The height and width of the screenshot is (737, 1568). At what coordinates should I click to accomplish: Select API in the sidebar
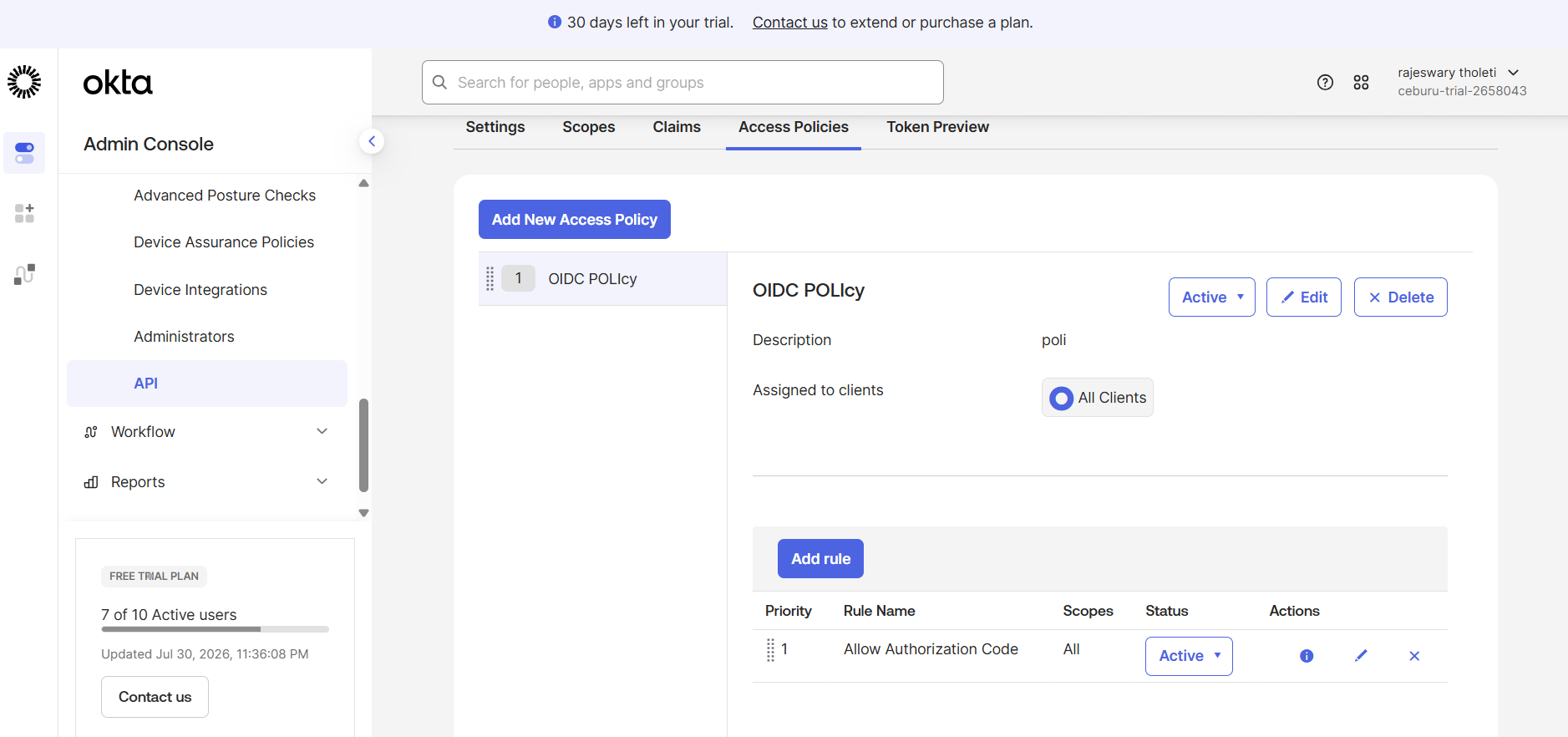coord(207,384)
